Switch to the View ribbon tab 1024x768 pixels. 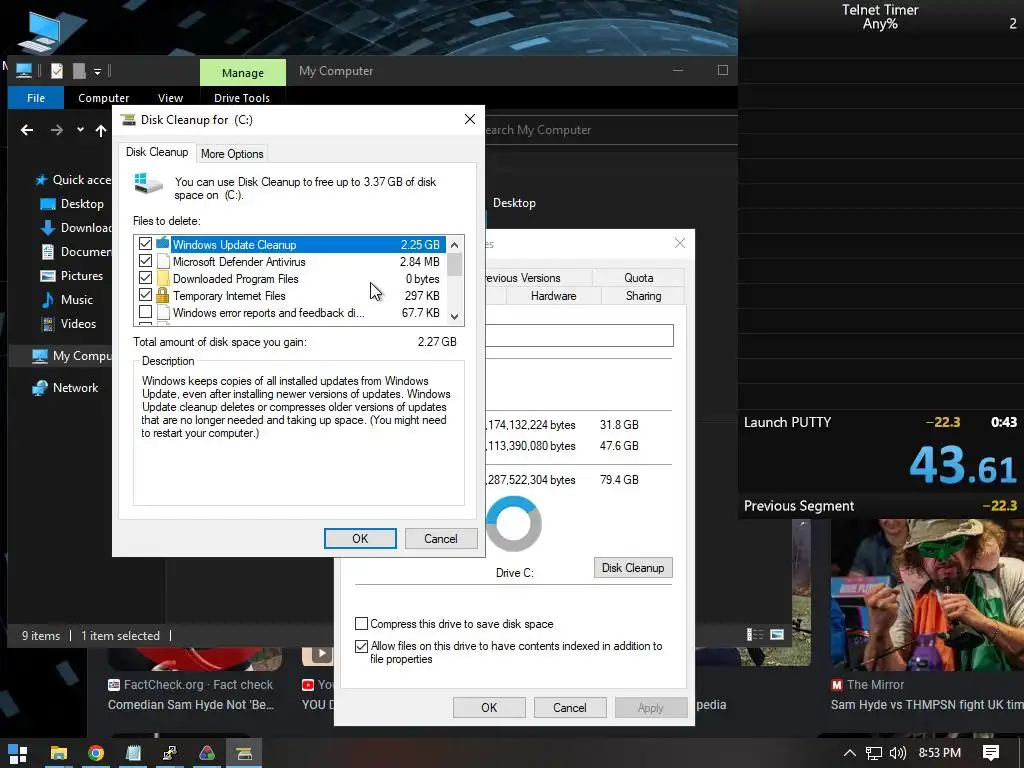[170, 98]
